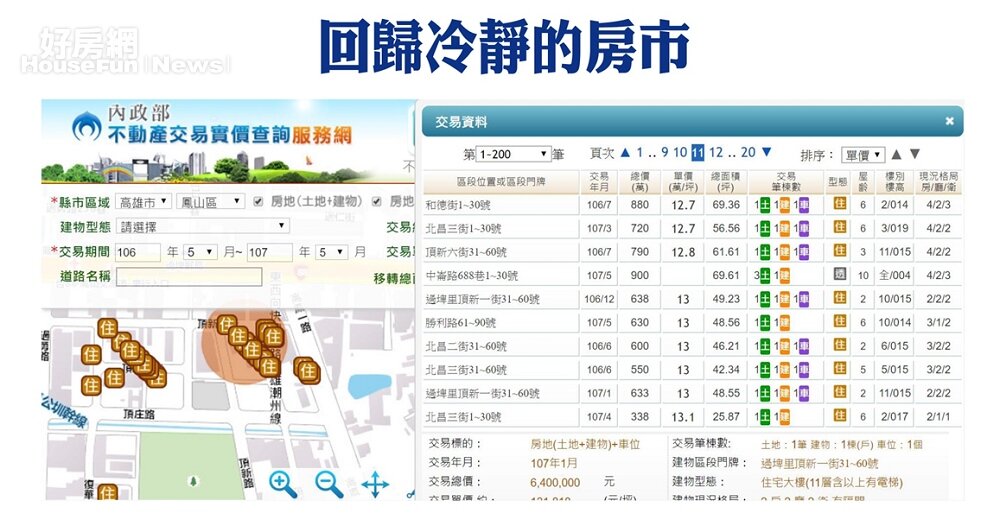This screenshot has height=526, width=1000.
Task: Click the 屋齡 column header
Action: [x=863, y=182]
